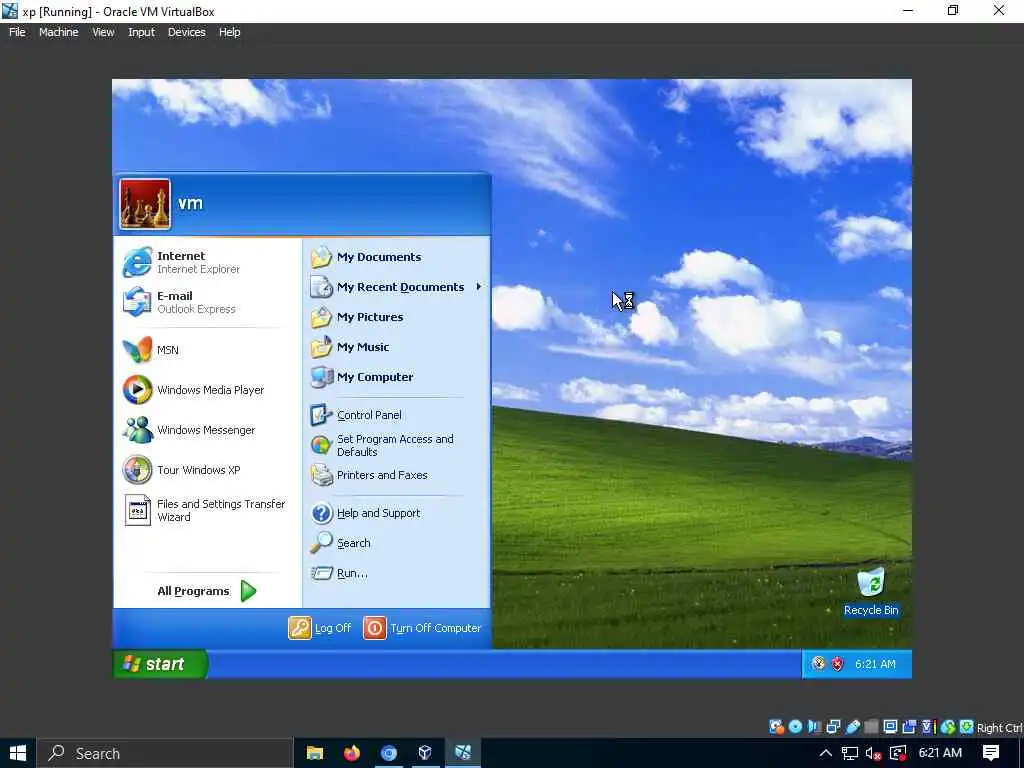The width and height of the screenshot is (1024, 768).
Task: Click the XP taskbar clock 6:21 AM
Action: (x=875, y=664)
